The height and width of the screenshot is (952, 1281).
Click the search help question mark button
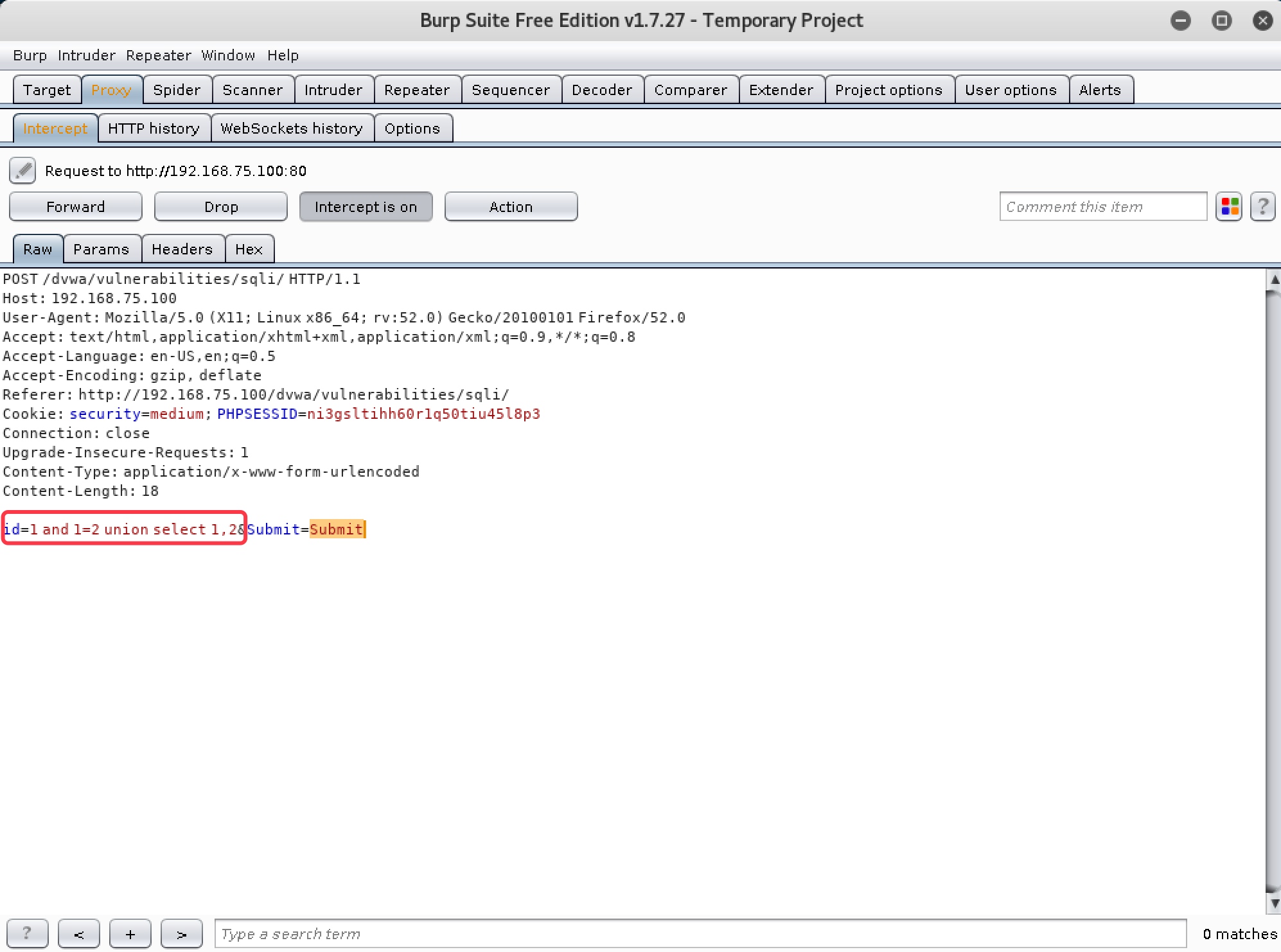click(27, 933)
